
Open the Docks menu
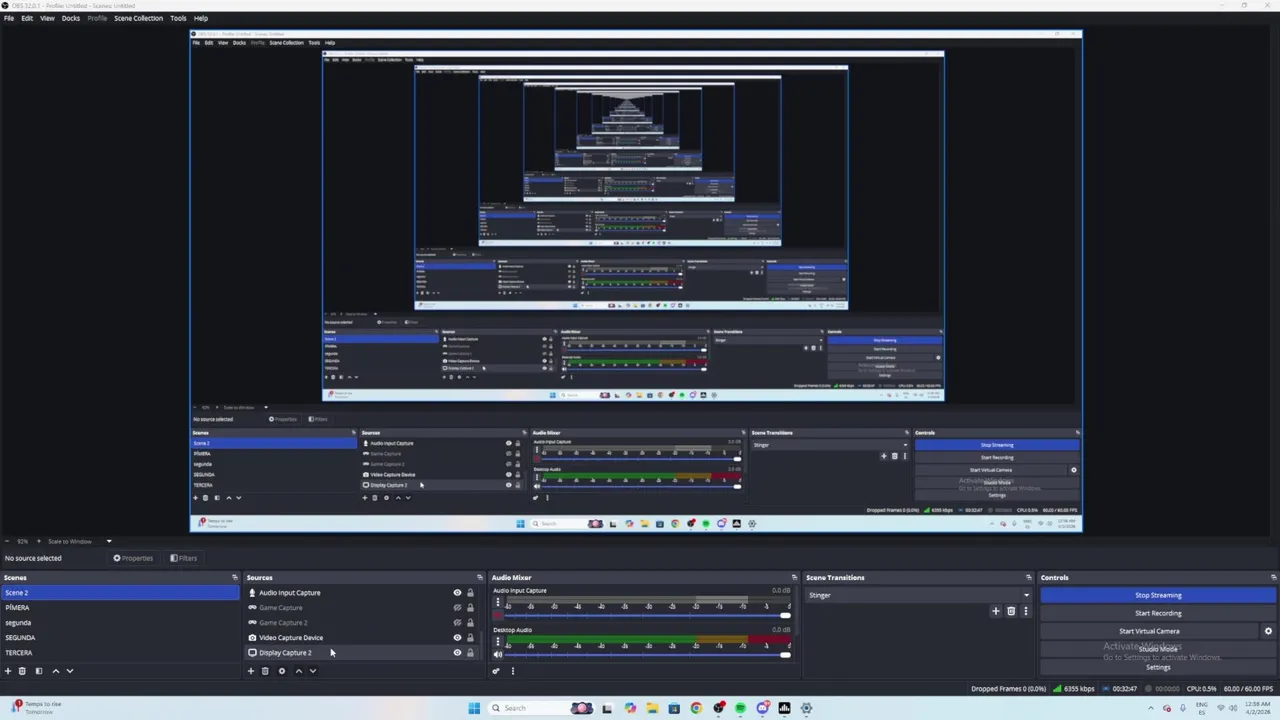71,18
